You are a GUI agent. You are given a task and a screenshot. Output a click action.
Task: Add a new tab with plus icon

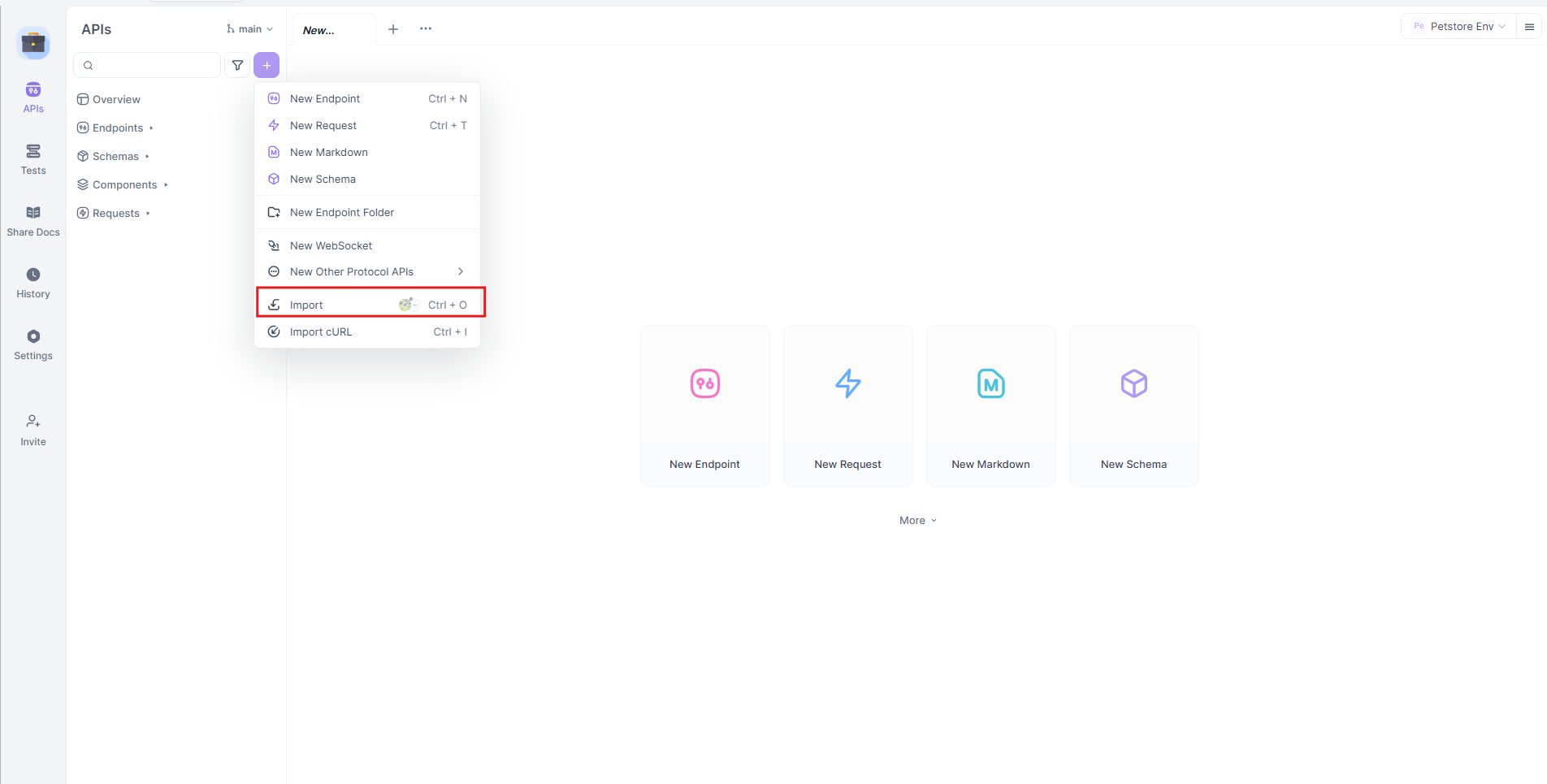393,28
